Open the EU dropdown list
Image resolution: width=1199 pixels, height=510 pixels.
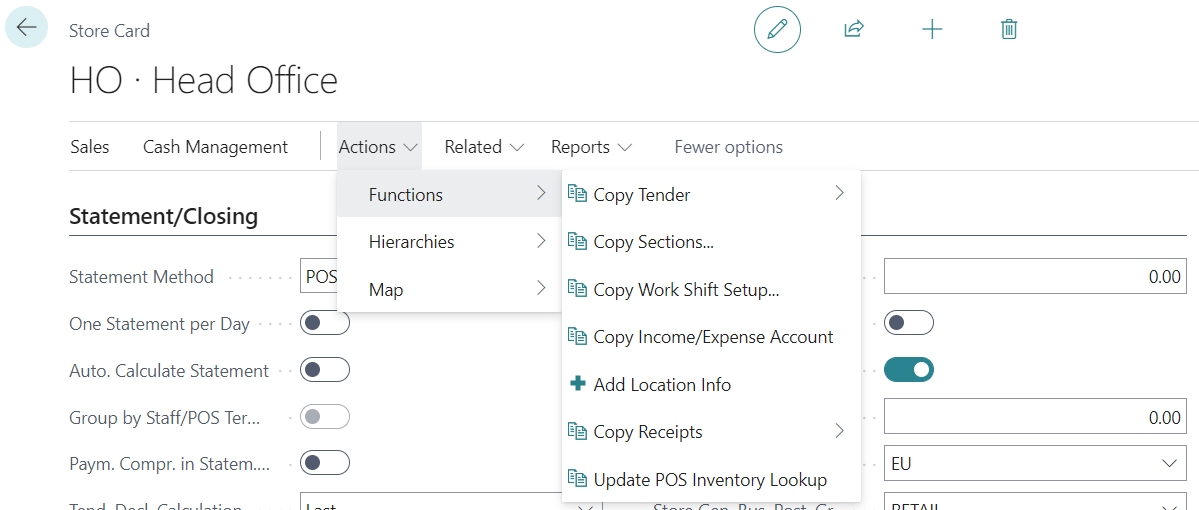click(1035, 464)
